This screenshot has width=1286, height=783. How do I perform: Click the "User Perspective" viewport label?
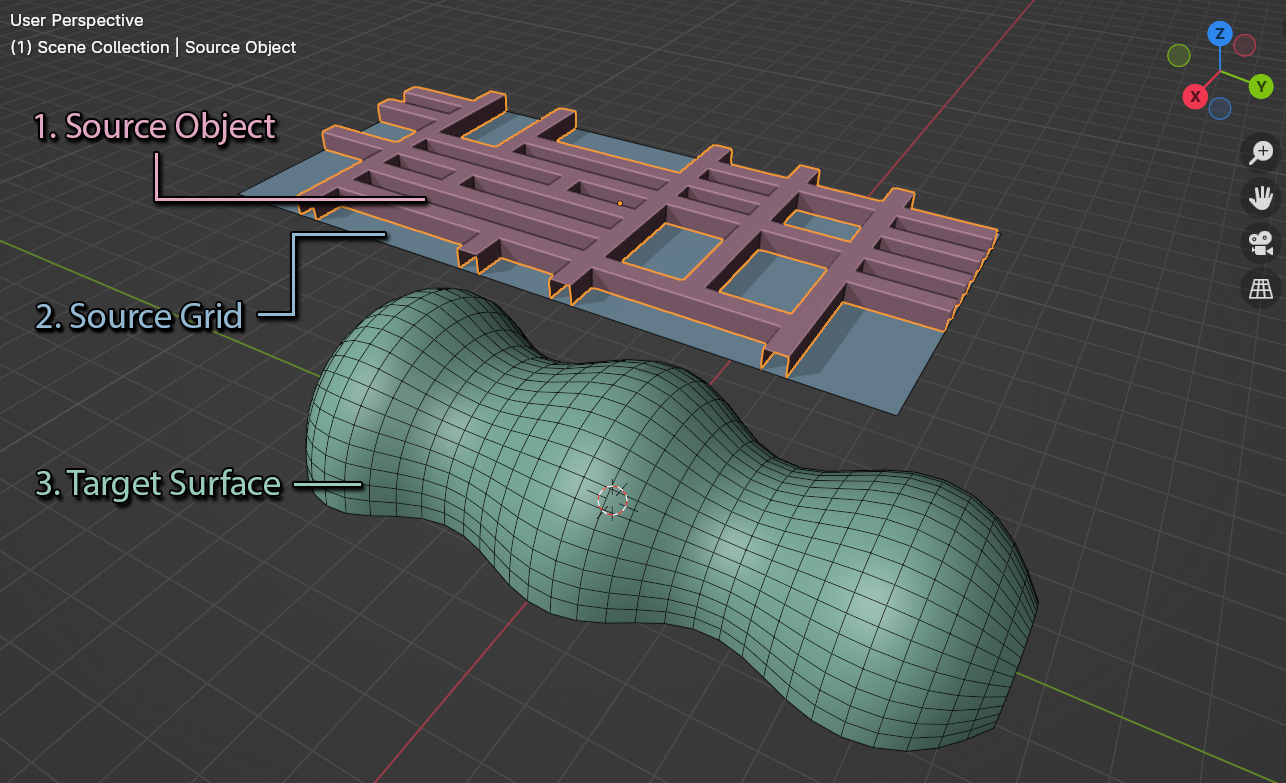point(77,20)
